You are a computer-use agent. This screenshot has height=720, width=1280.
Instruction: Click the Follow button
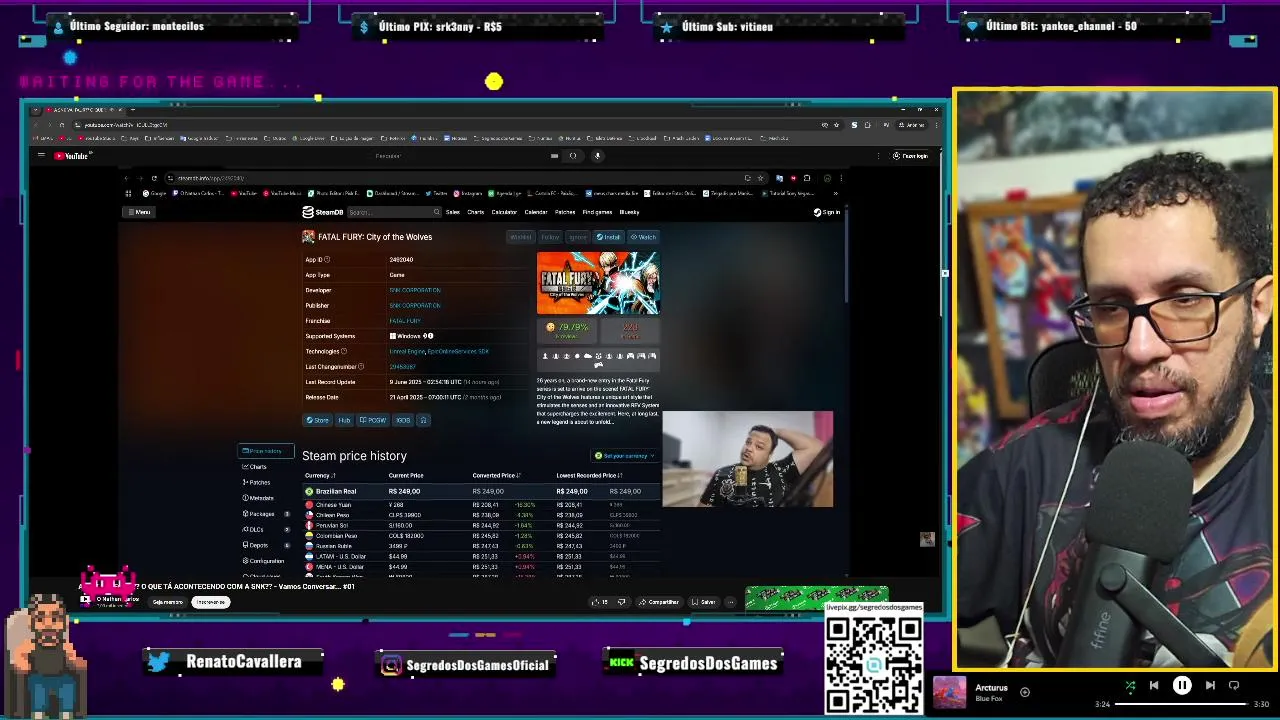pos(550,237)
